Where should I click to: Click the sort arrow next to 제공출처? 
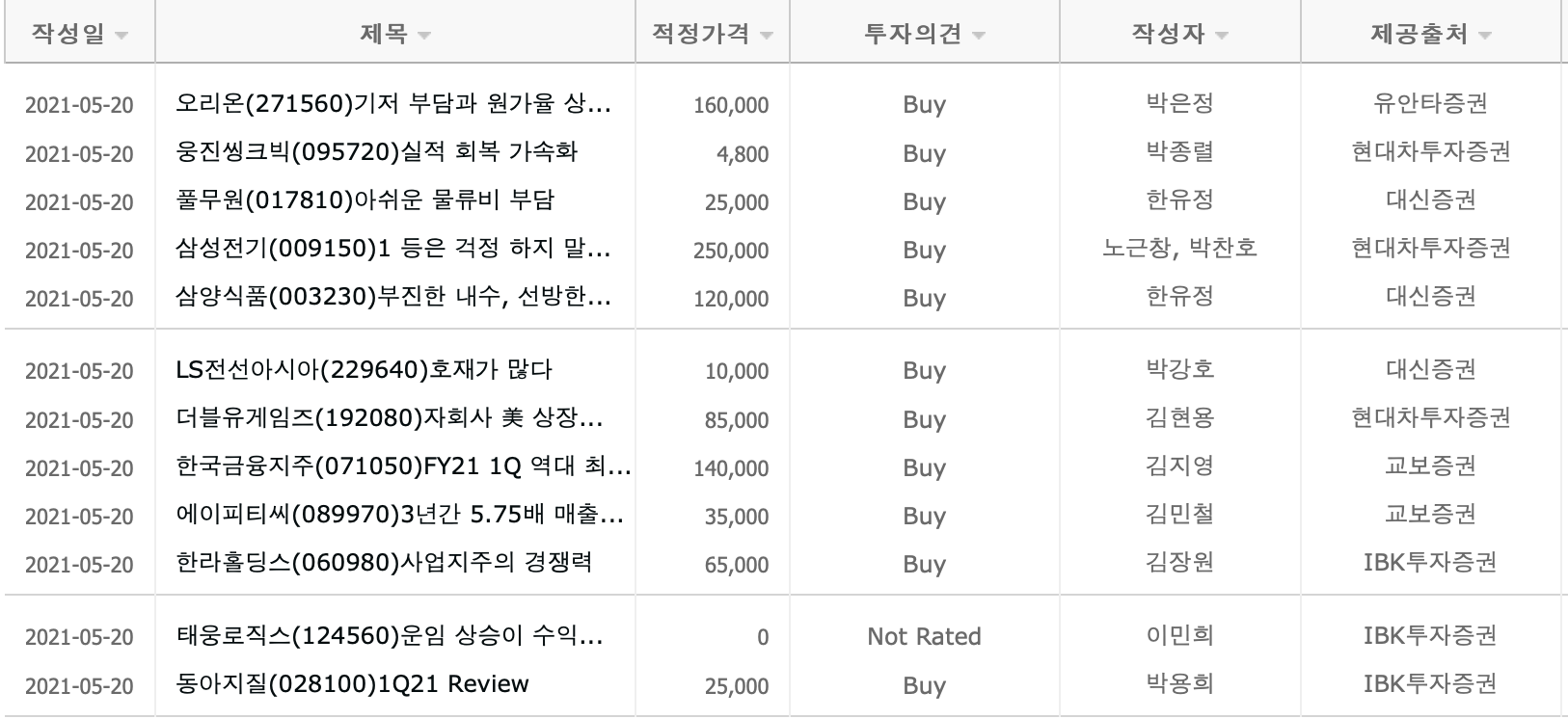tap(1484, 37)
